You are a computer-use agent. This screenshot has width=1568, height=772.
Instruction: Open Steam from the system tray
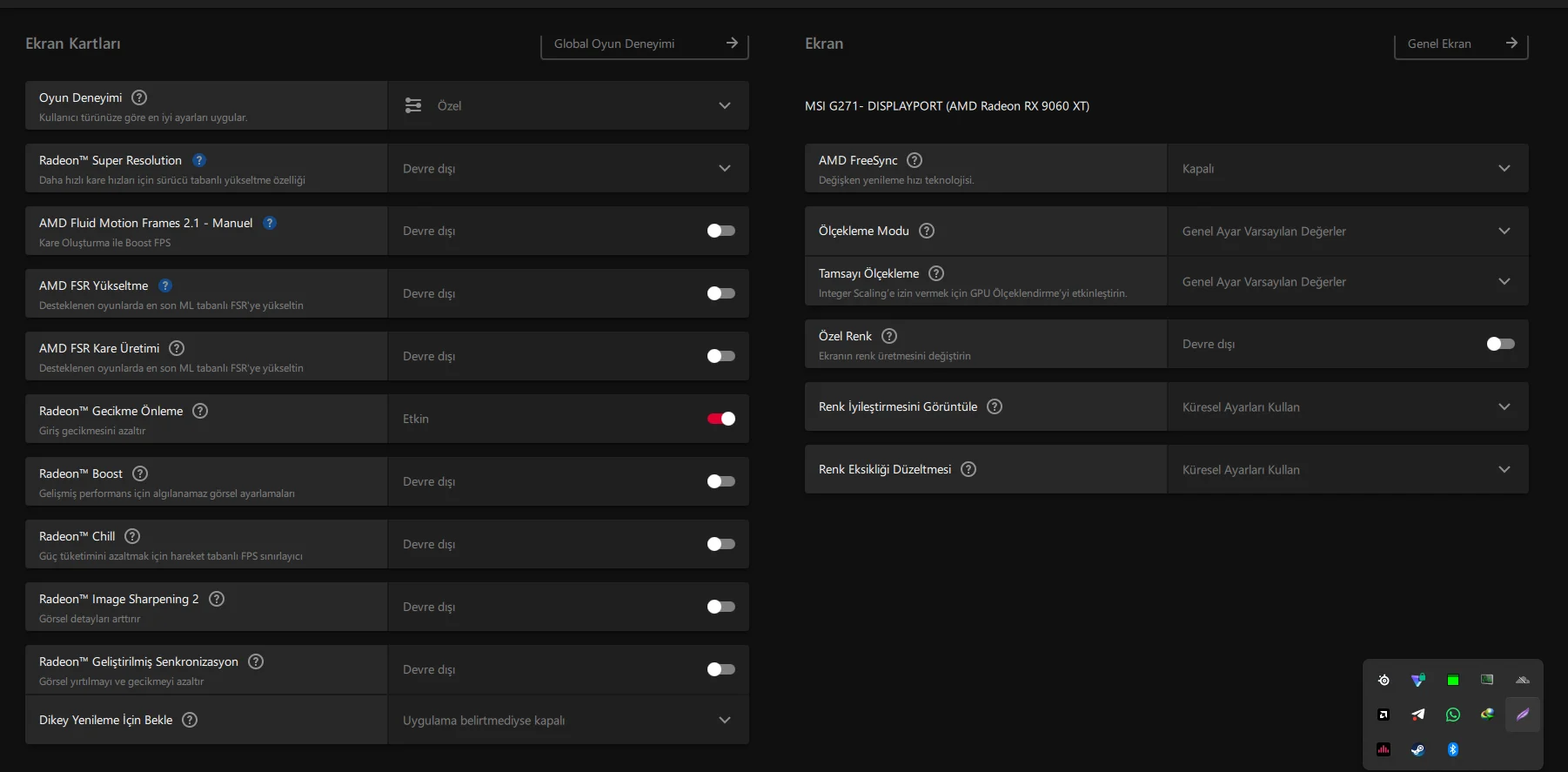1418,749
